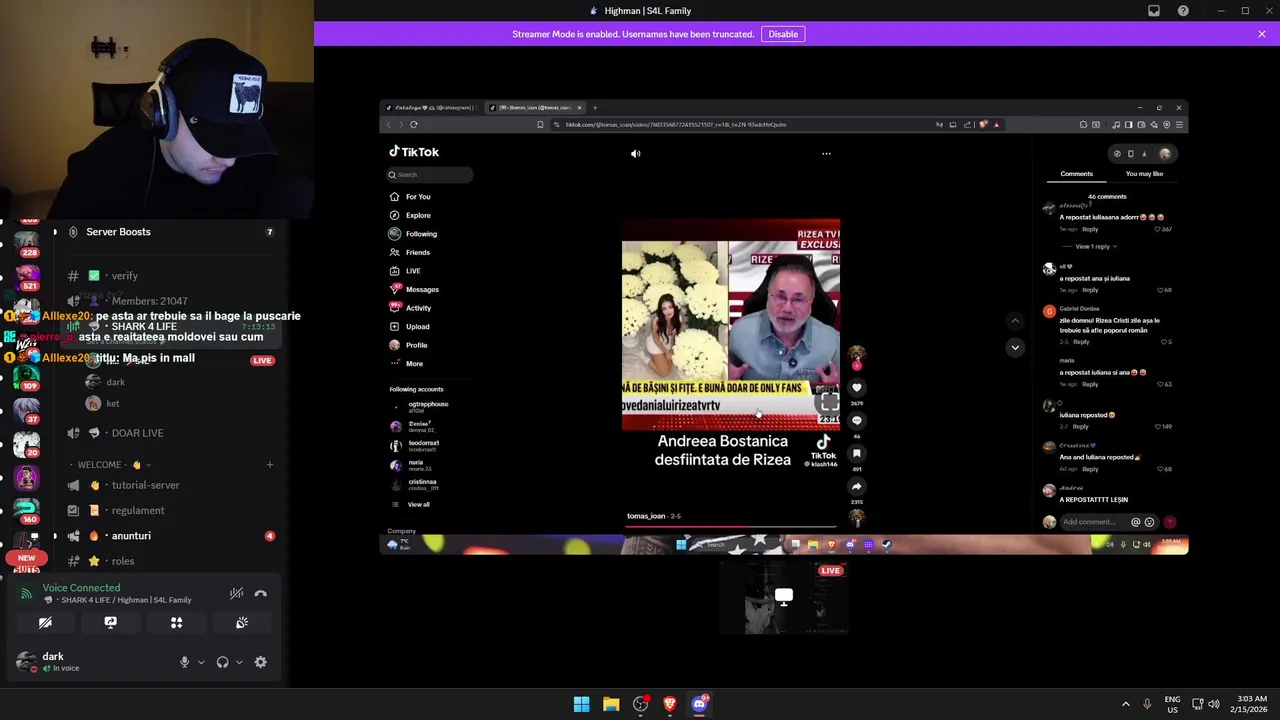Focus the TikTok search field
This screenshot has height=720, width=1280.
pyautogui.click(x=430, y=174)
